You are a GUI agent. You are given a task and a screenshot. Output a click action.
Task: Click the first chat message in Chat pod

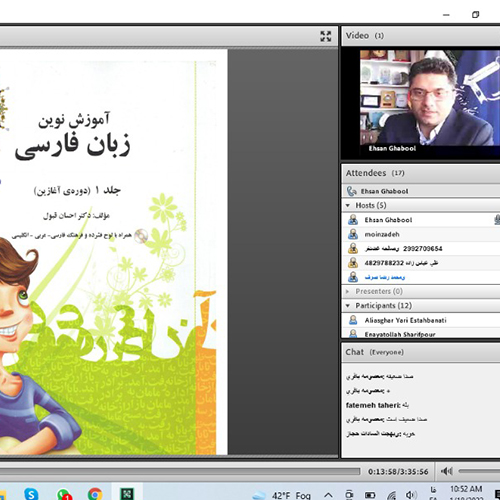point(380,377)
